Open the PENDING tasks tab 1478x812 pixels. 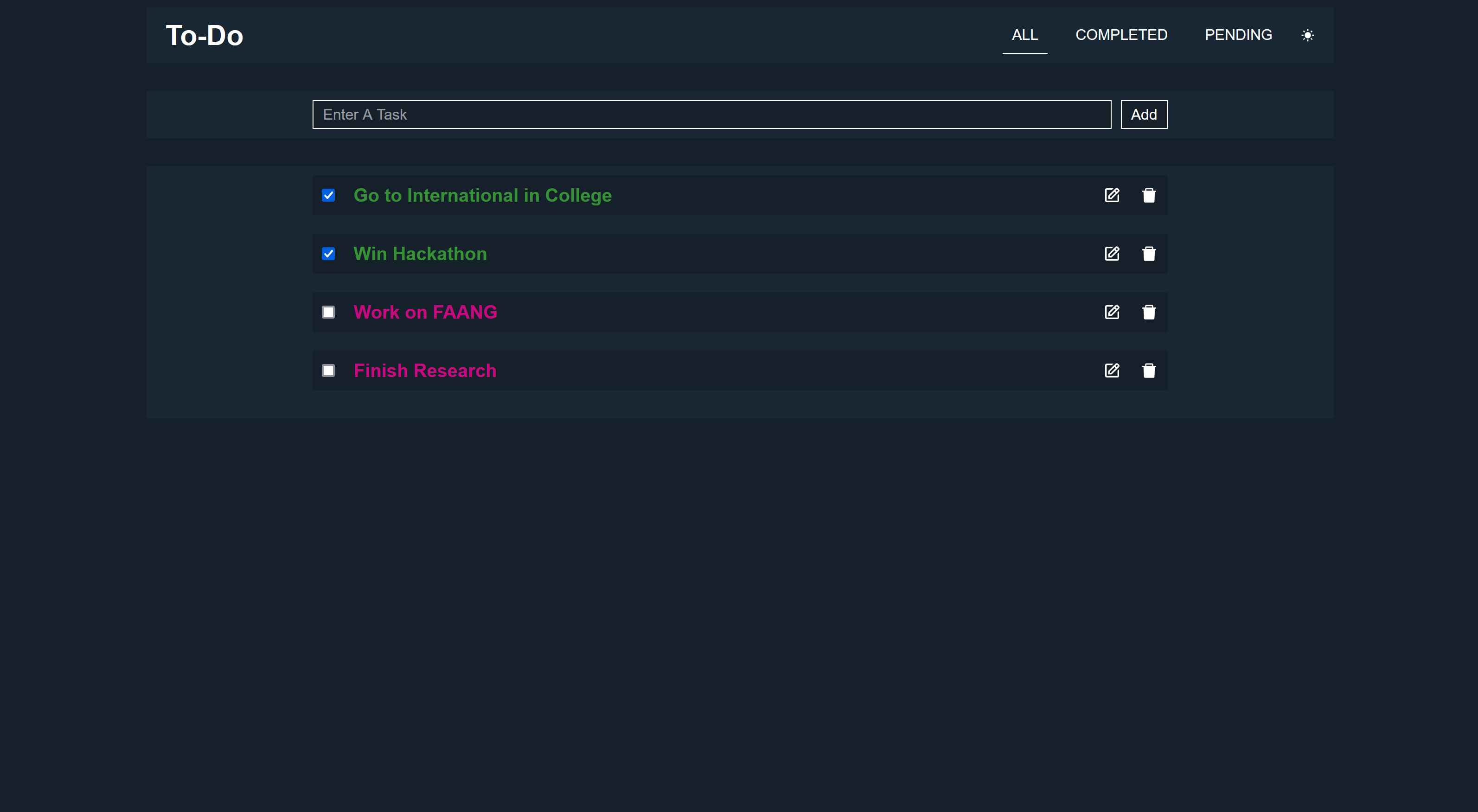tap(1238, 35)
